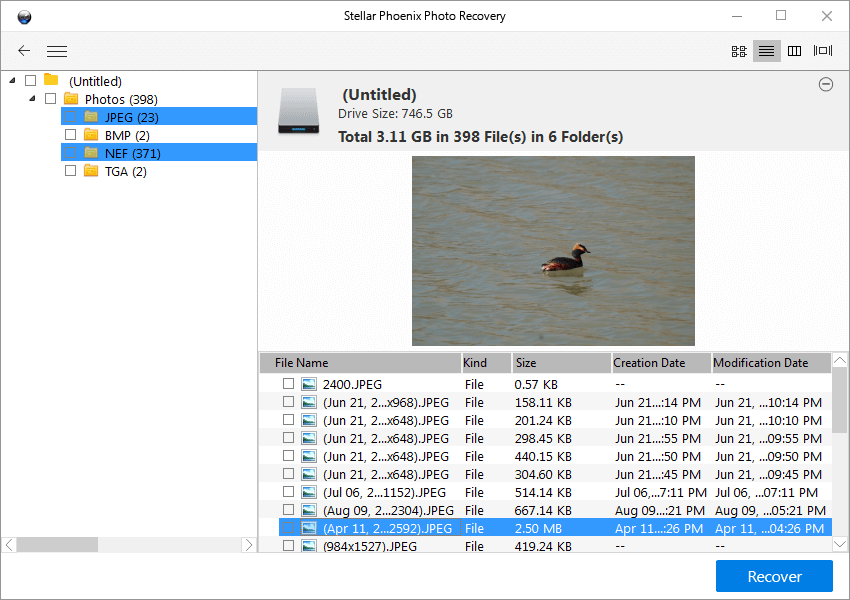
Task: Maximize the Stellar Phoenix window
Action: 781,16
